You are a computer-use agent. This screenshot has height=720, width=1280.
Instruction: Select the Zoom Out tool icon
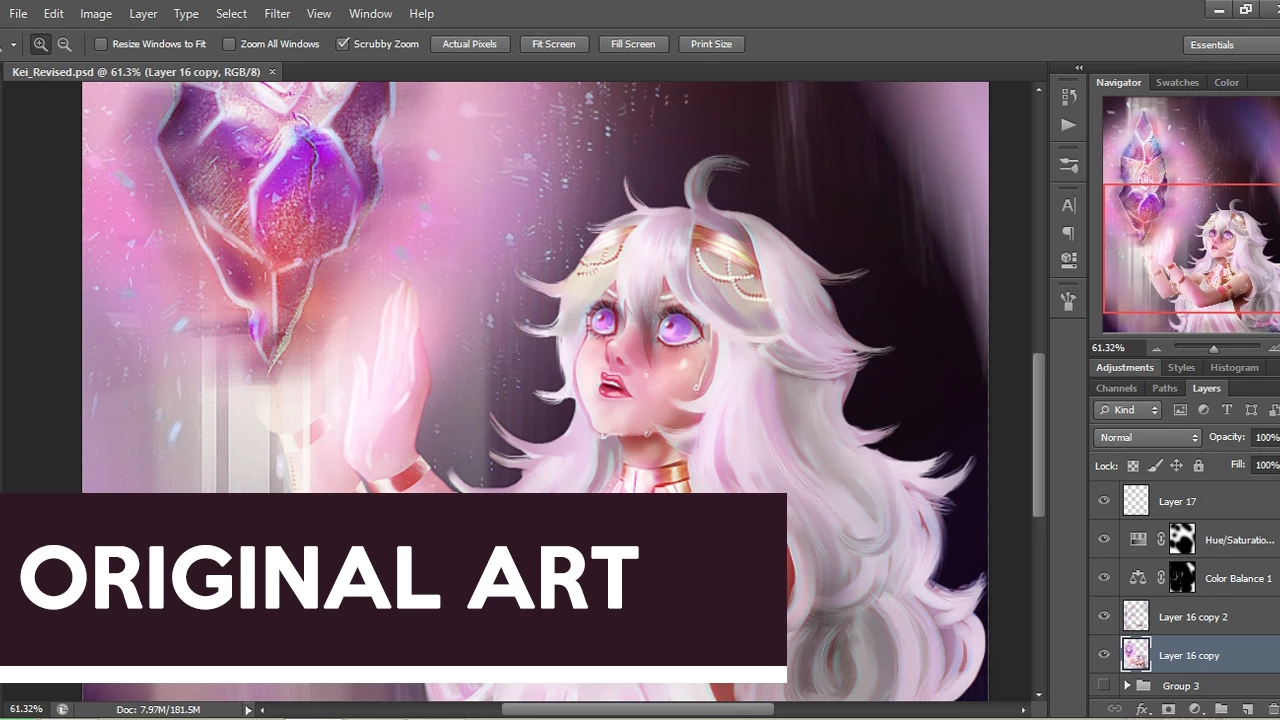64,44
